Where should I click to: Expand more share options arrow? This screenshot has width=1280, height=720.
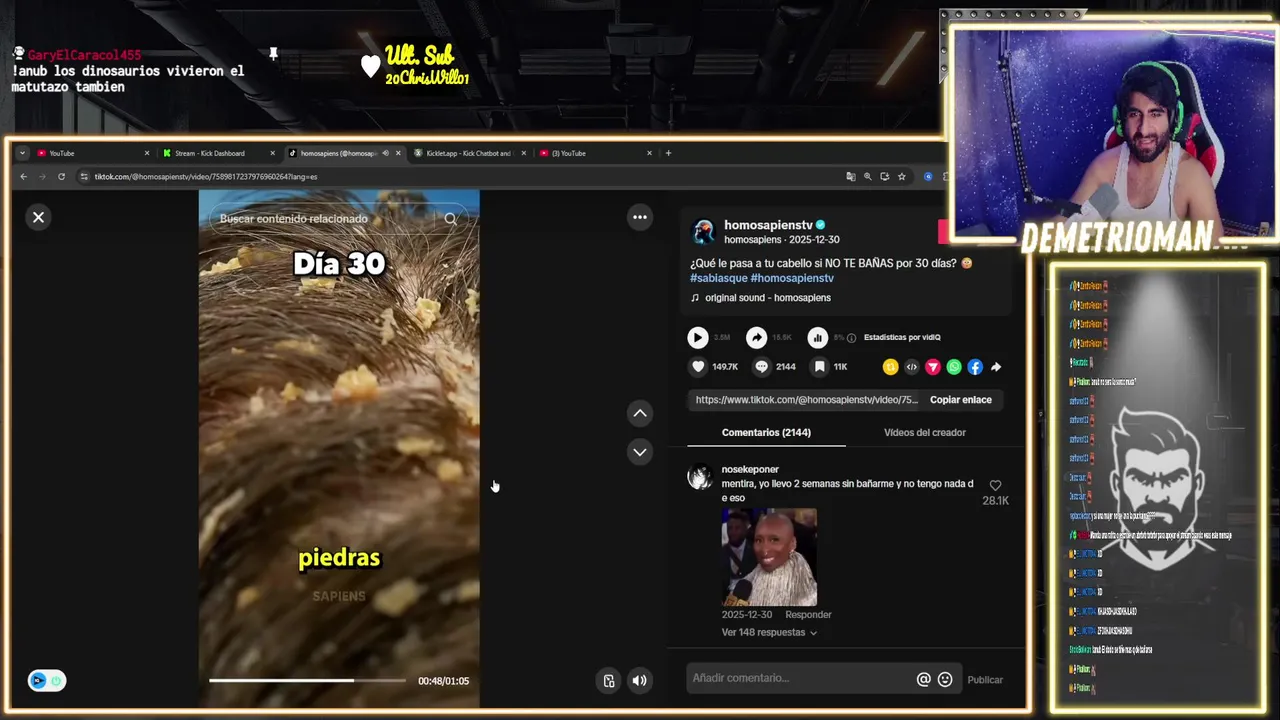[996, 367]
